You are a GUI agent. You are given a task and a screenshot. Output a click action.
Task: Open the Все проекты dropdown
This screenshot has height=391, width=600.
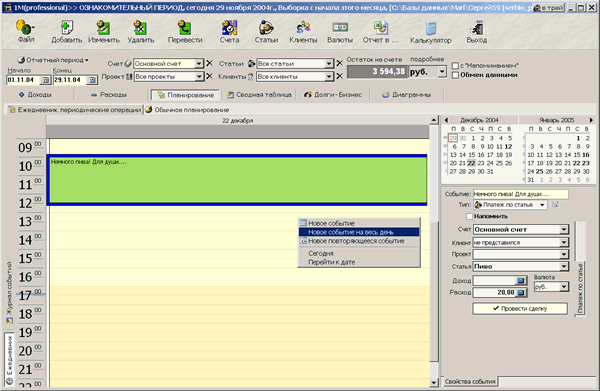pyautogui.click(x=199, y=77)
